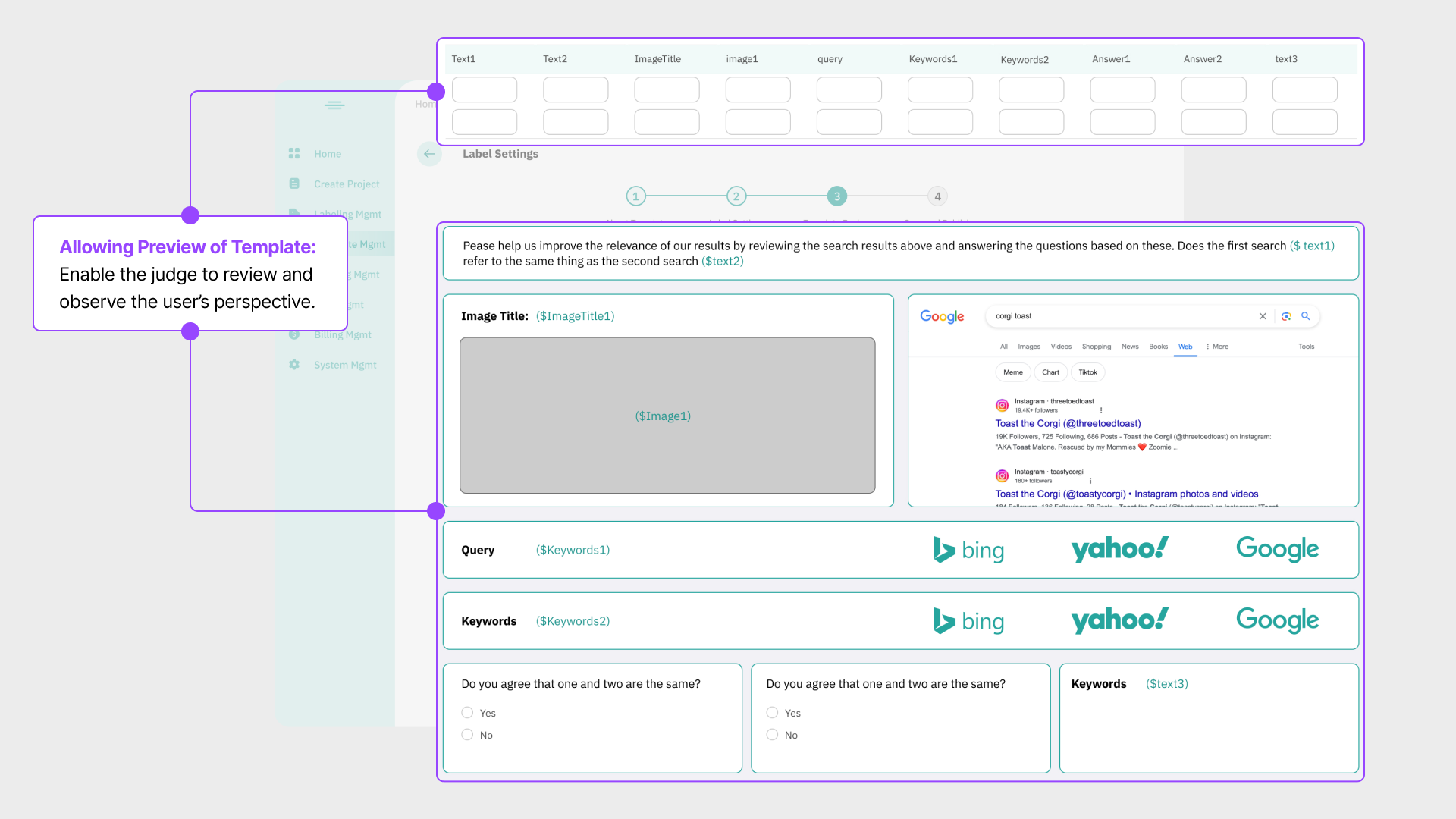Click the System Mgmt gear icon

click(x=294, y=365)
